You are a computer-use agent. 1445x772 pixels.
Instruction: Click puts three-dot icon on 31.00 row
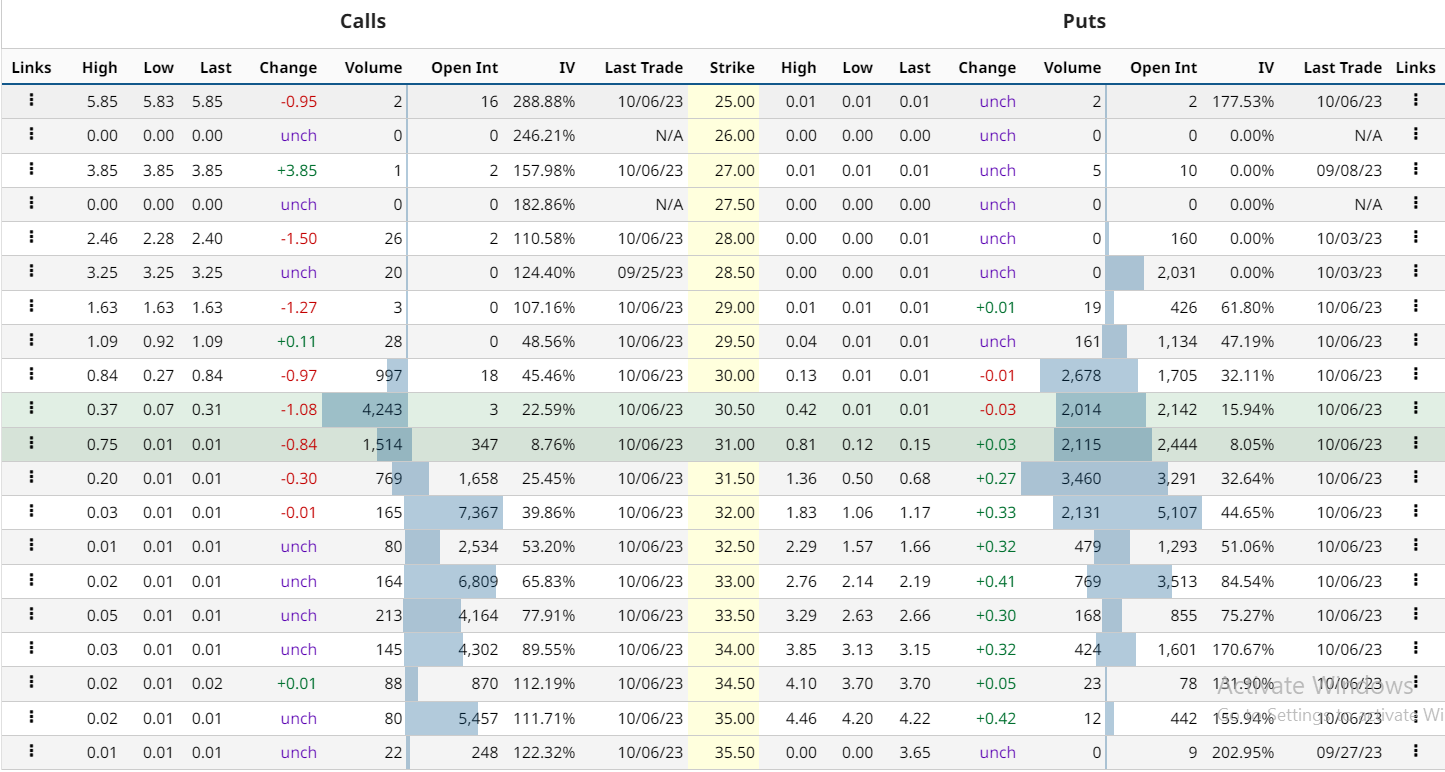coord(1415,442)
